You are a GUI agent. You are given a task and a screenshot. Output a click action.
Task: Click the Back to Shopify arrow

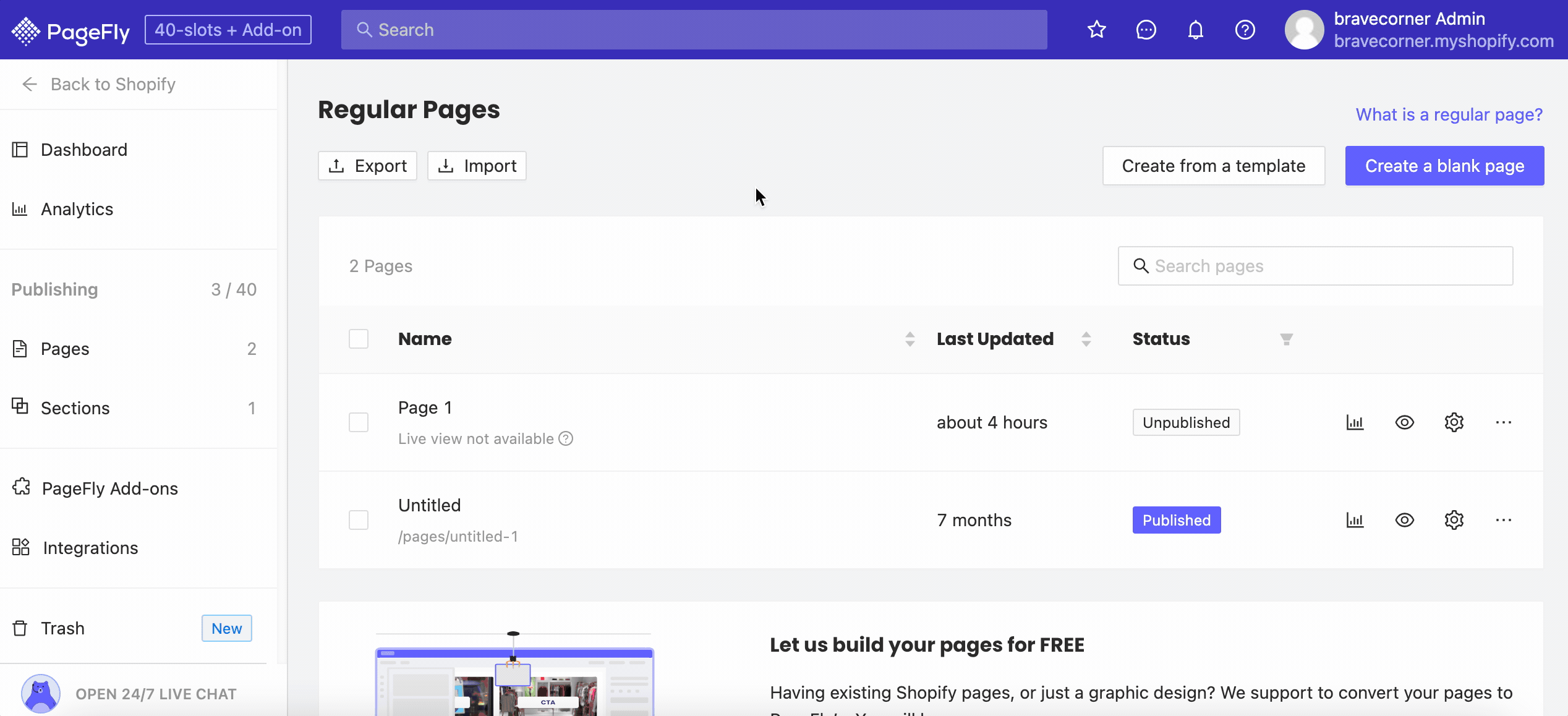coord(30,84)
